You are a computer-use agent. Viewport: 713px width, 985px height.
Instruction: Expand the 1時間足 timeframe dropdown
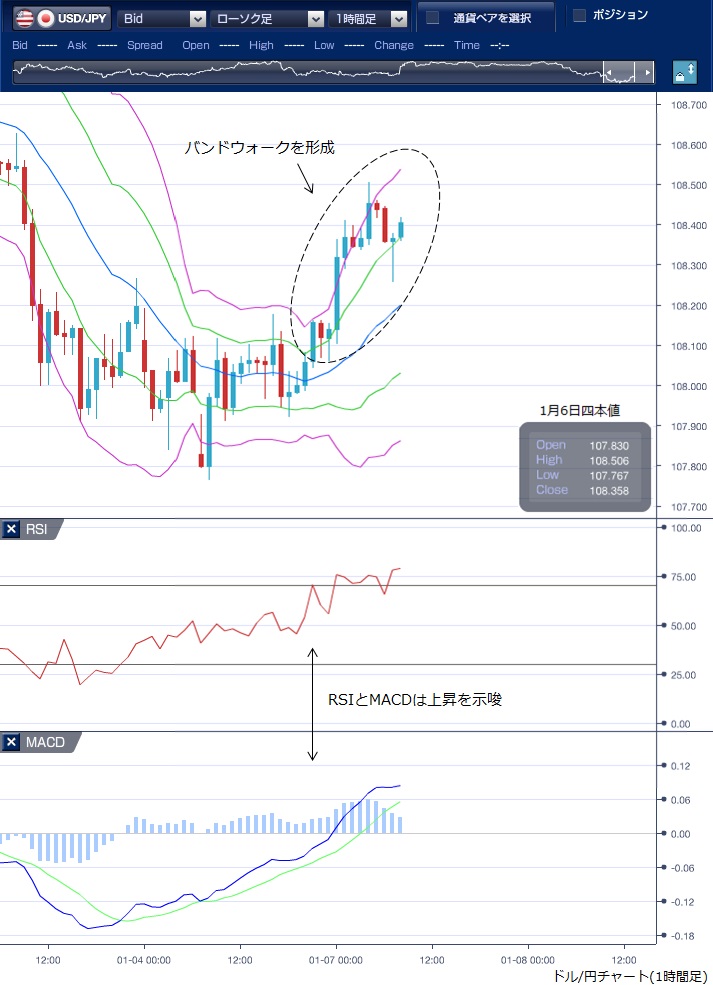click(x=399, y=19)
